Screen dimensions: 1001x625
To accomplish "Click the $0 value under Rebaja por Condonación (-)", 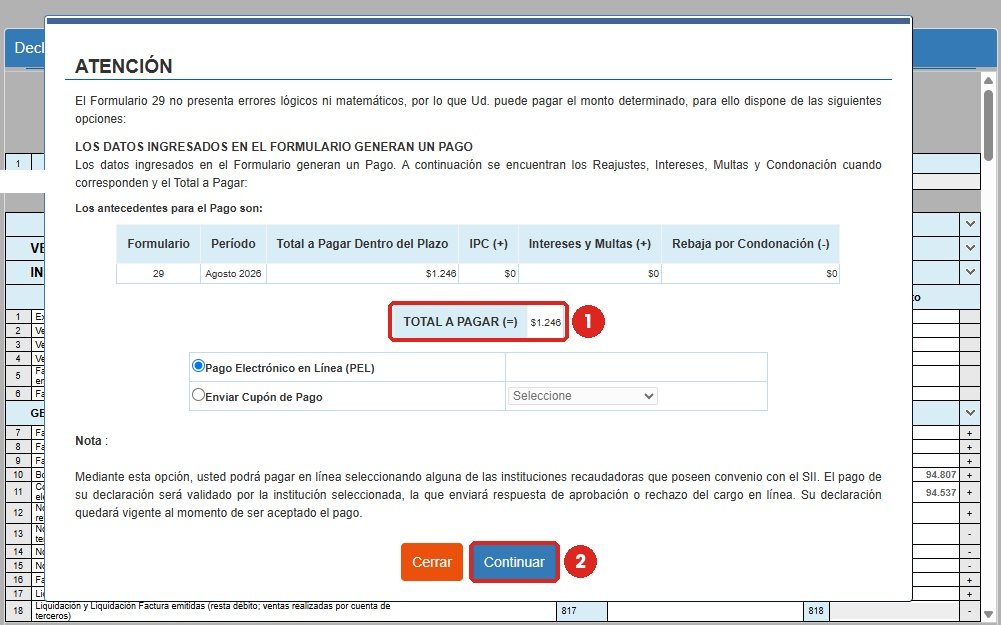I will coord(831,274).
